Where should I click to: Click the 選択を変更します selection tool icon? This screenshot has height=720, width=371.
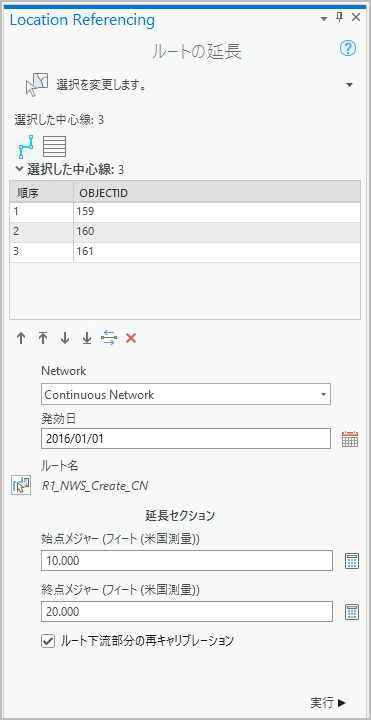point(37,84)
